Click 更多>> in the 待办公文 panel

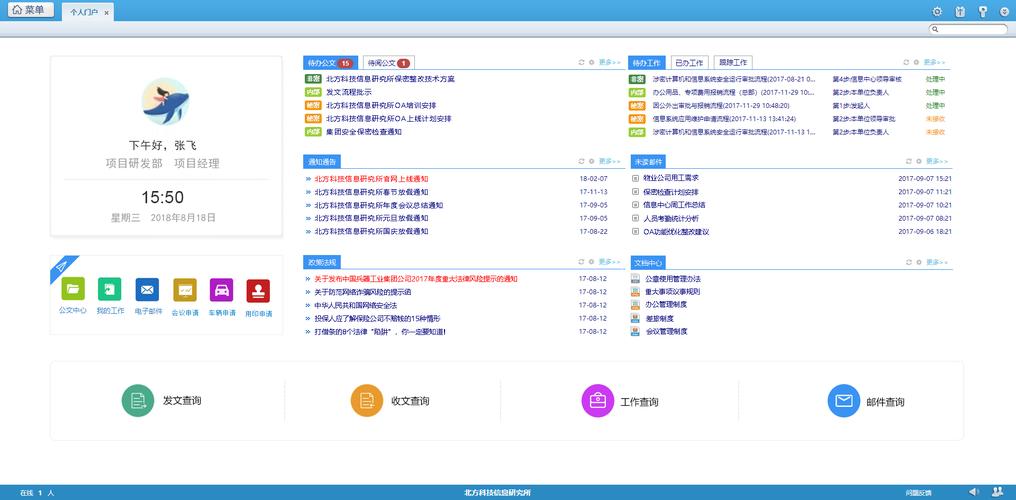(610, 62)
